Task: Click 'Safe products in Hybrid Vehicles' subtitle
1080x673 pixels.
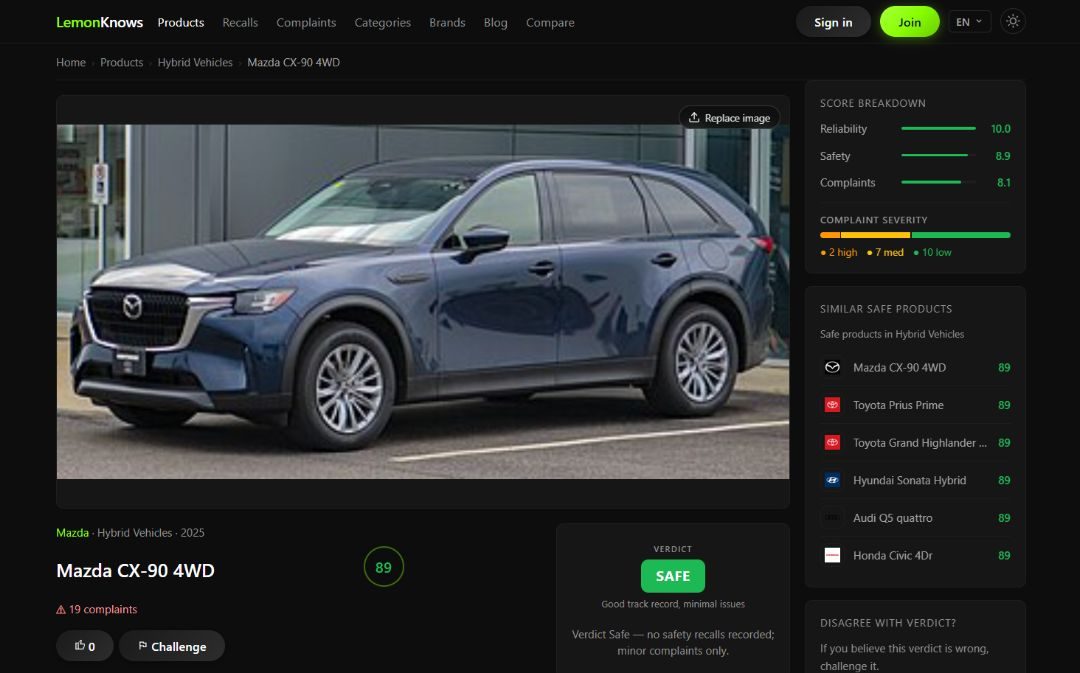Action: click(891, 334)
